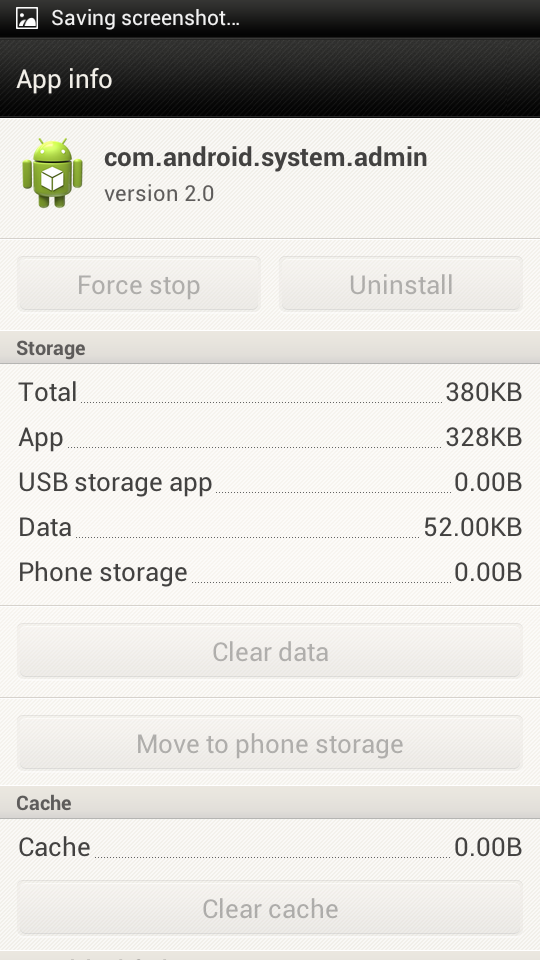Select the App info title bar

click(270, 79)
